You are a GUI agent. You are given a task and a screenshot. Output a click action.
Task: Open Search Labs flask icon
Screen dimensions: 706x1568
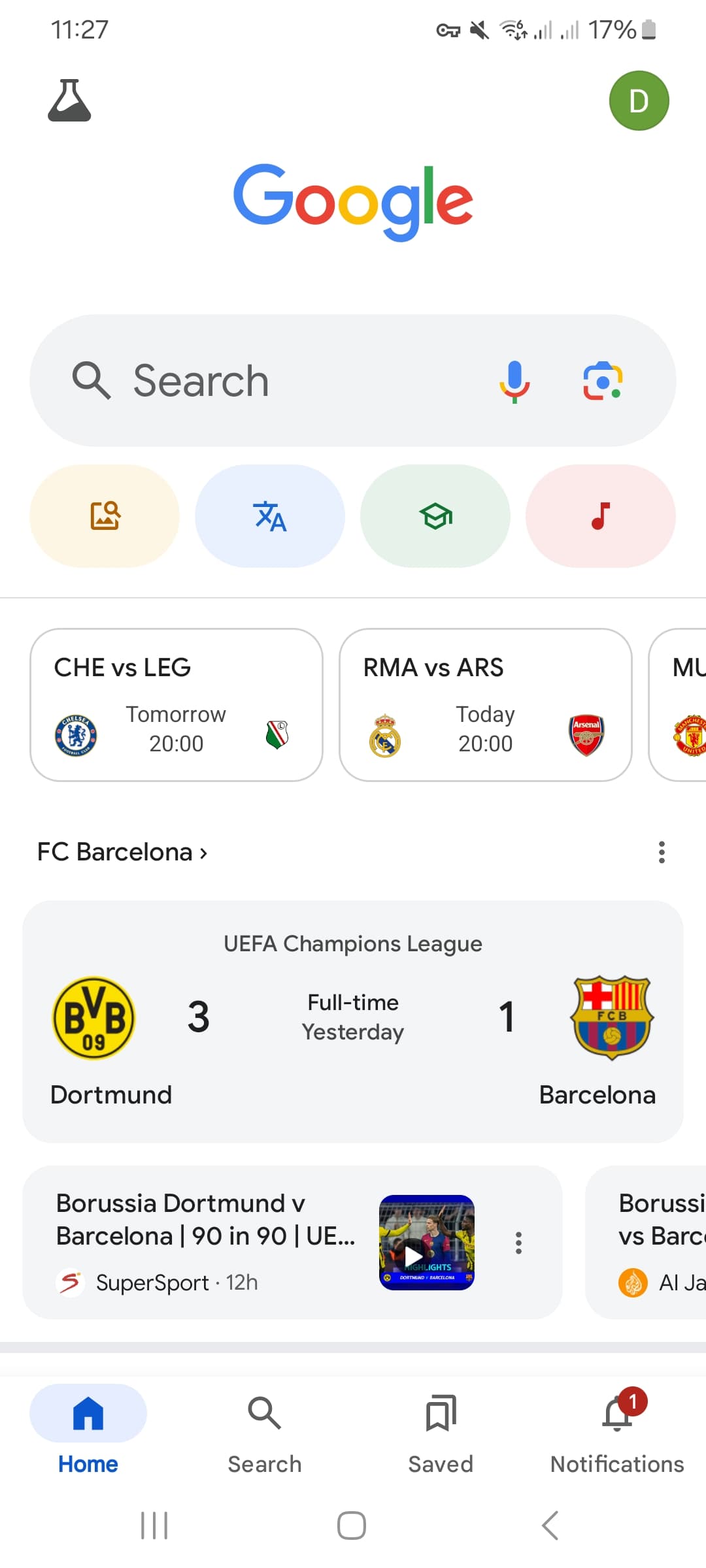69,101
